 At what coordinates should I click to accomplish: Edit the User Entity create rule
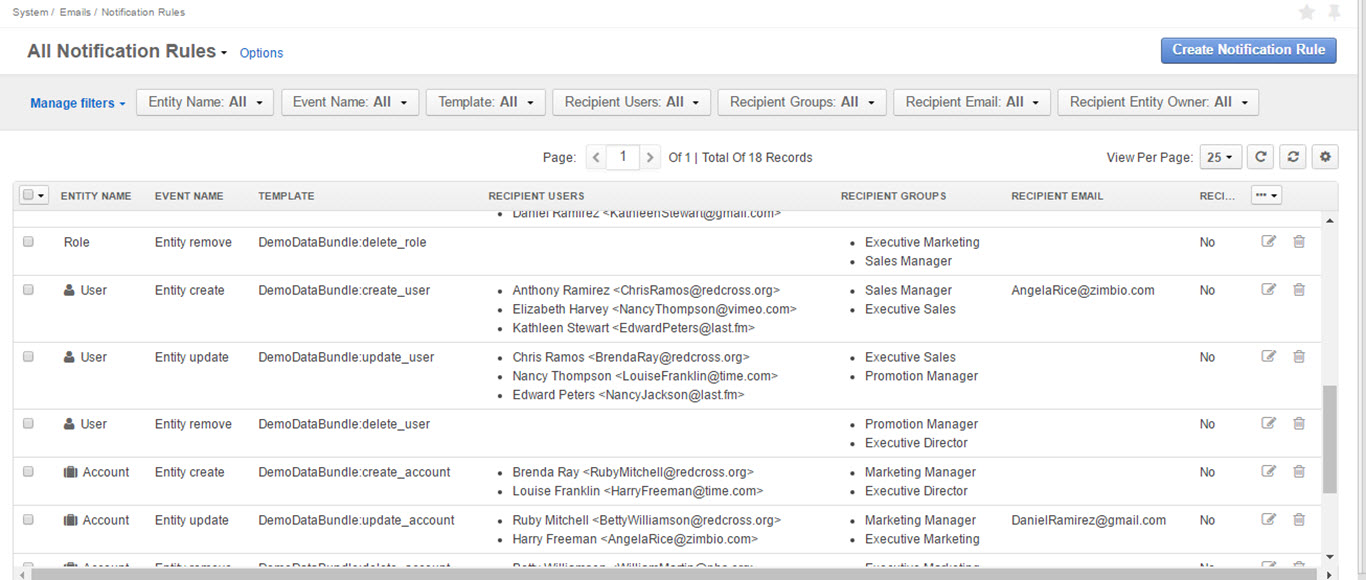[1269, 290]
